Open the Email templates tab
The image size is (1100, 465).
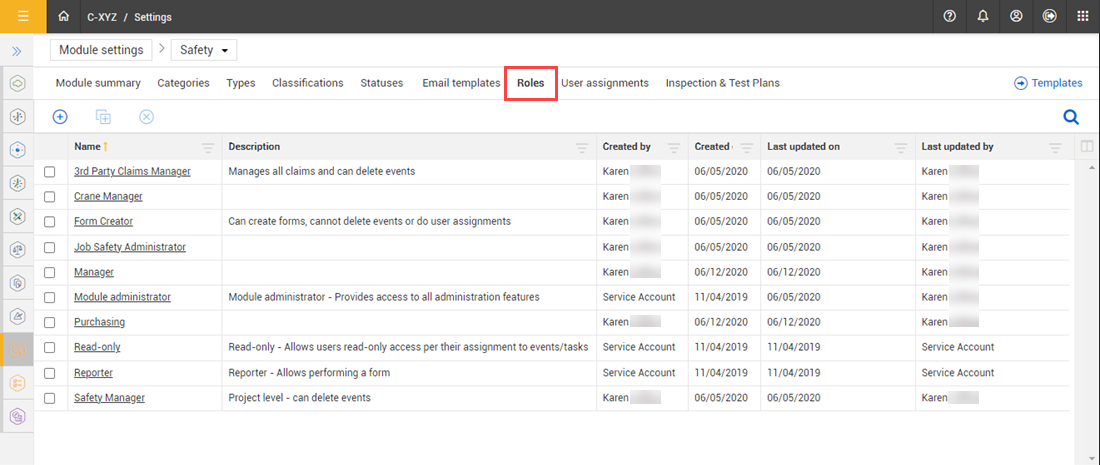coord(461,83)
